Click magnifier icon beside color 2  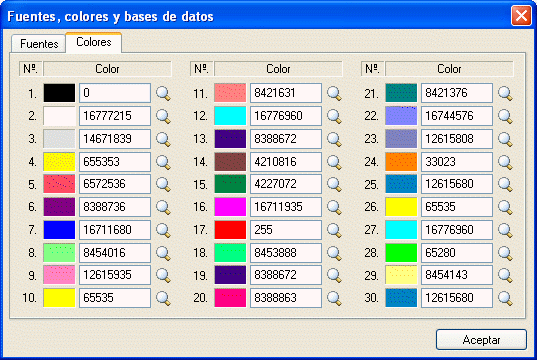click(163, 116)
